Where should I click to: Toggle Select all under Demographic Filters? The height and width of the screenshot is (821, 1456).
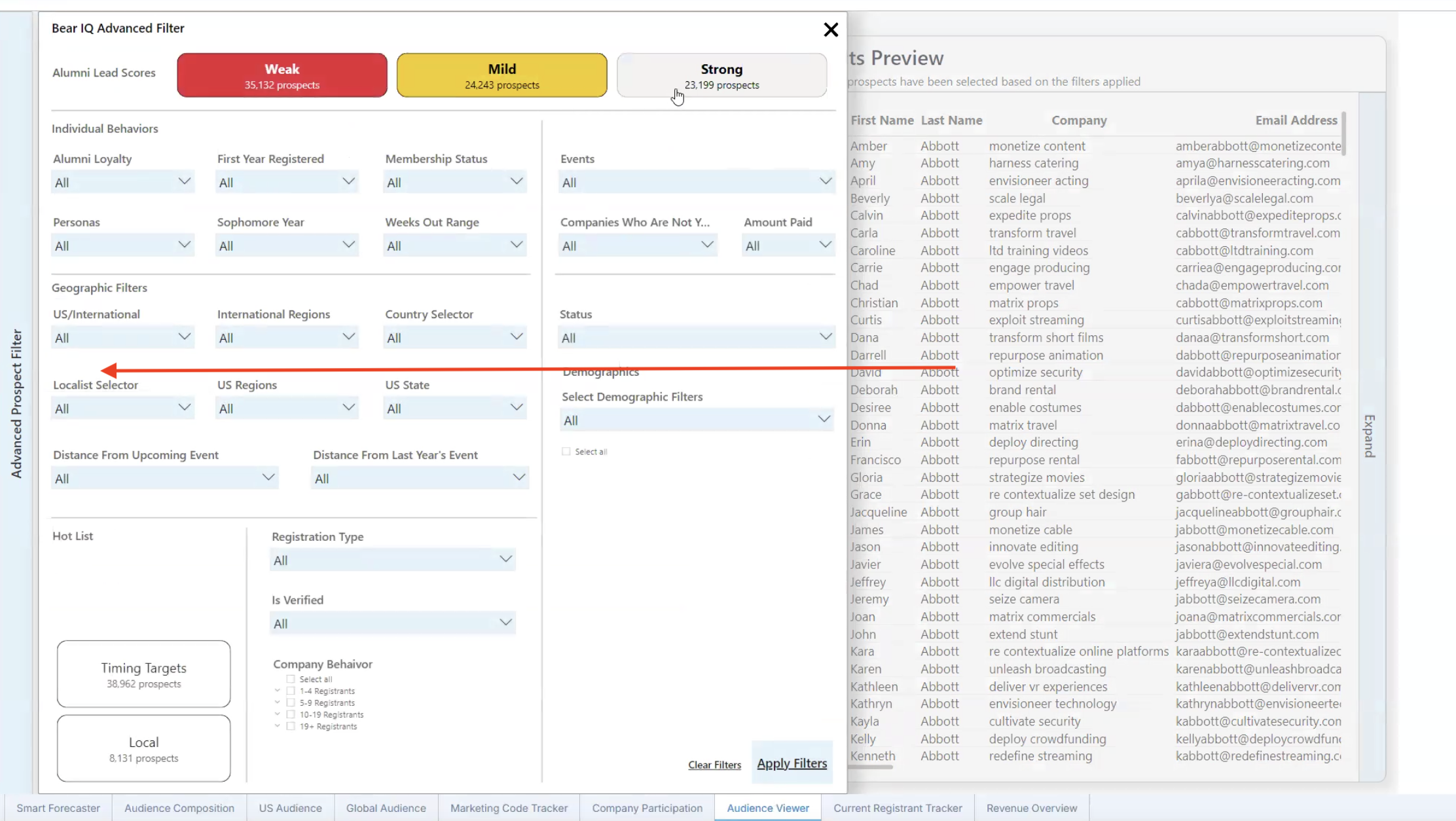[x=566, y=452]
